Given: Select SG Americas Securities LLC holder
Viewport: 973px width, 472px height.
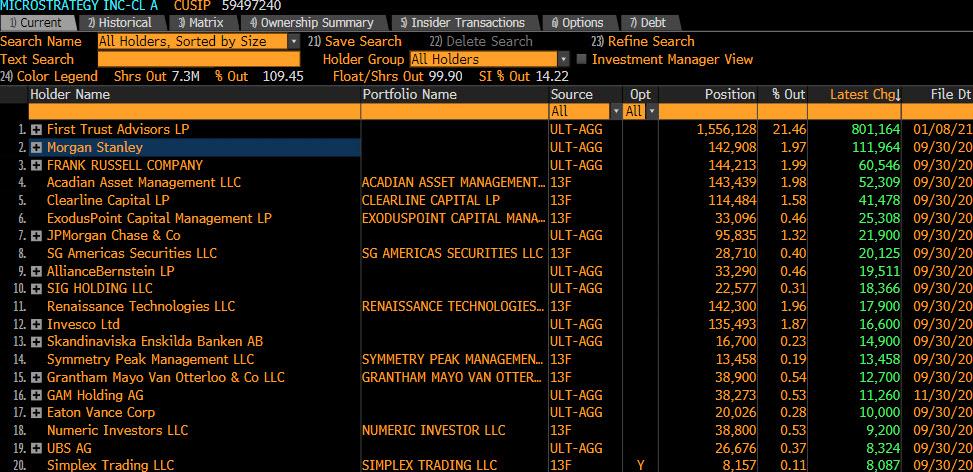Looking at the screenshot, I should [132, 253].
